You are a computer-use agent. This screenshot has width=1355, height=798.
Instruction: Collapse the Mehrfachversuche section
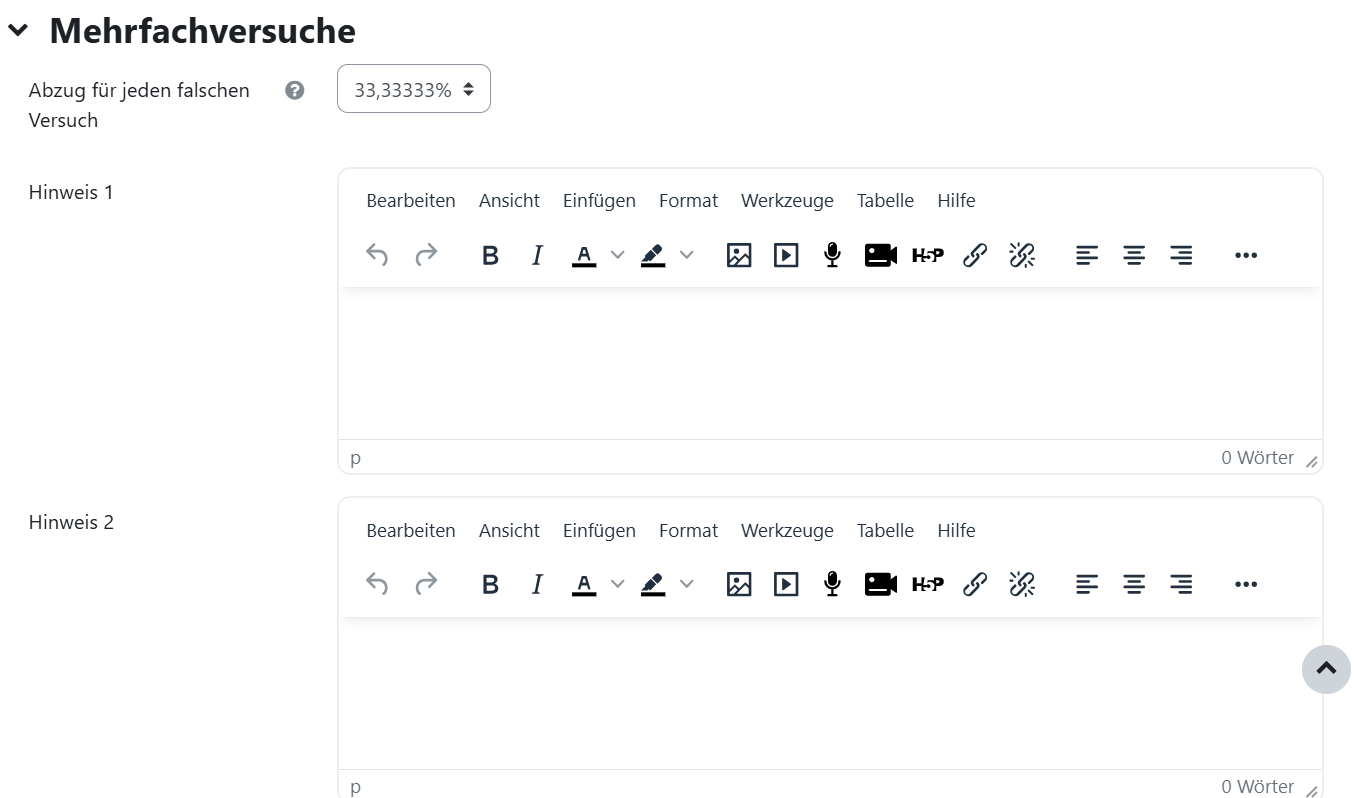pos(18,31)
